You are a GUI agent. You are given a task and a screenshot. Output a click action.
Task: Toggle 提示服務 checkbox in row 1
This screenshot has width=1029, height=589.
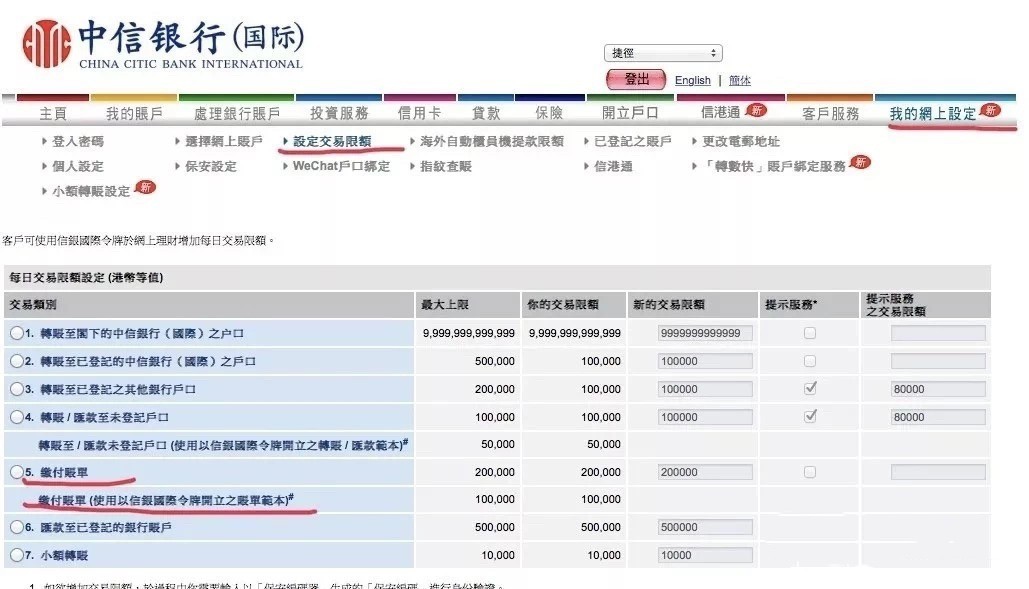(x=810, y=333)
